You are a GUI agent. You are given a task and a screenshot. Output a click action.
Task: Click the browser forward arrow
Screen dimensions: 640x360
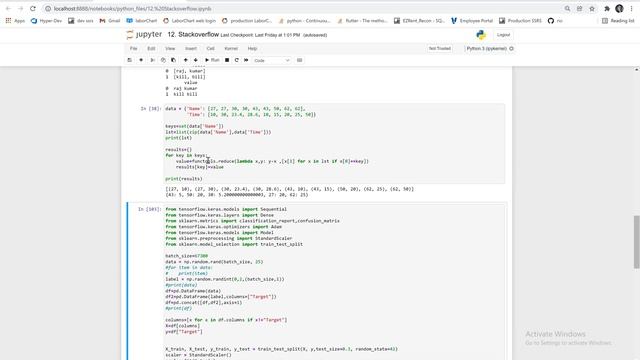20,9
